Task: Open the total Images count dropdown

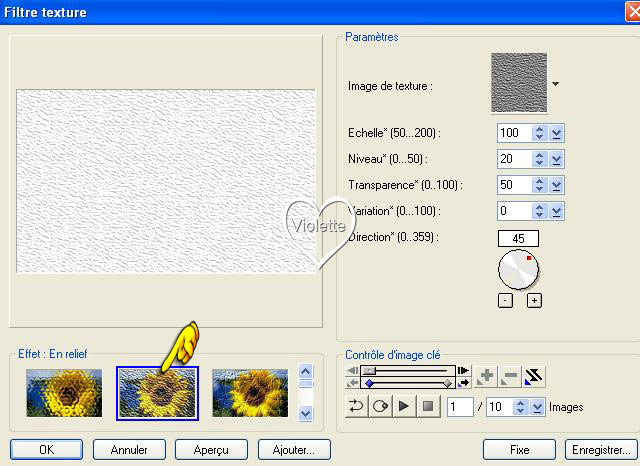Action: [537, 407]
